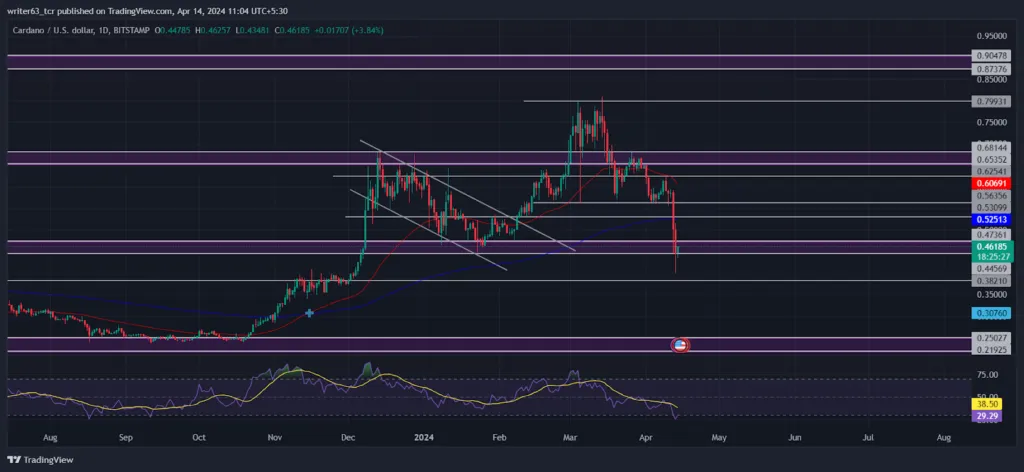Viewport: 1024px width, 472px height.
Task: Click the 0.44569 price level label
Action: [992, 269]
